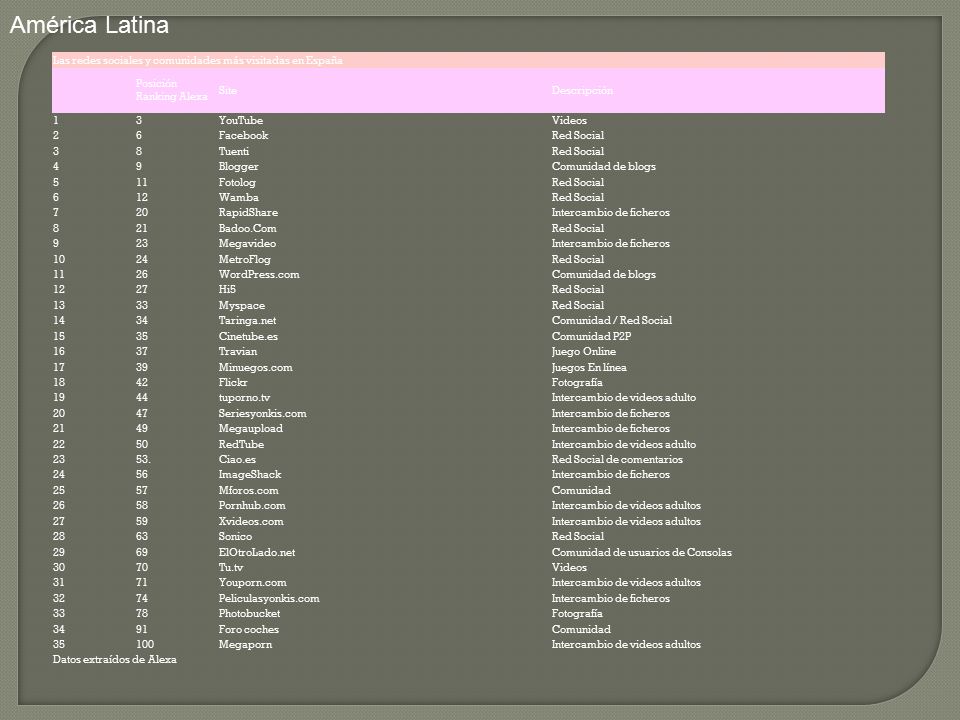Click 'Comunidad' description in Foro coches row
Image resolution: width=960 pixels, height=720 pixels.
coord(580,629)
